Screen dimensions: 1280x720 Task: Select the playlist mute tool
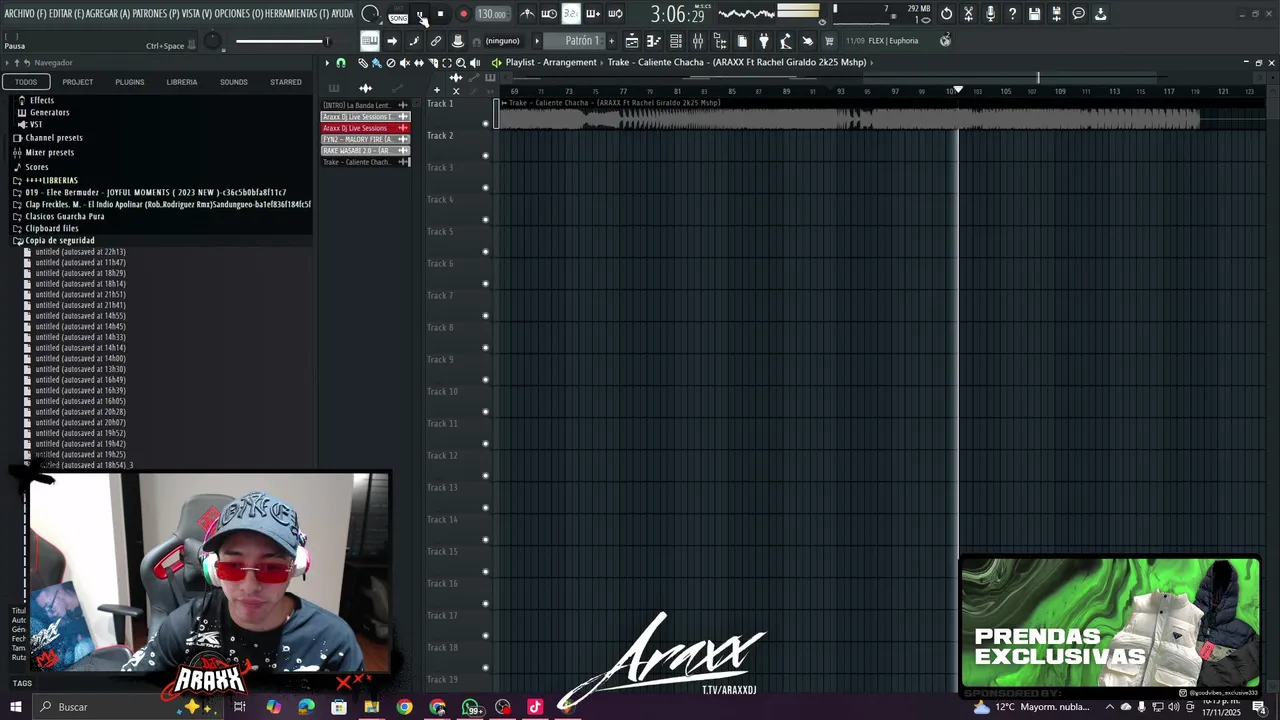404,62
